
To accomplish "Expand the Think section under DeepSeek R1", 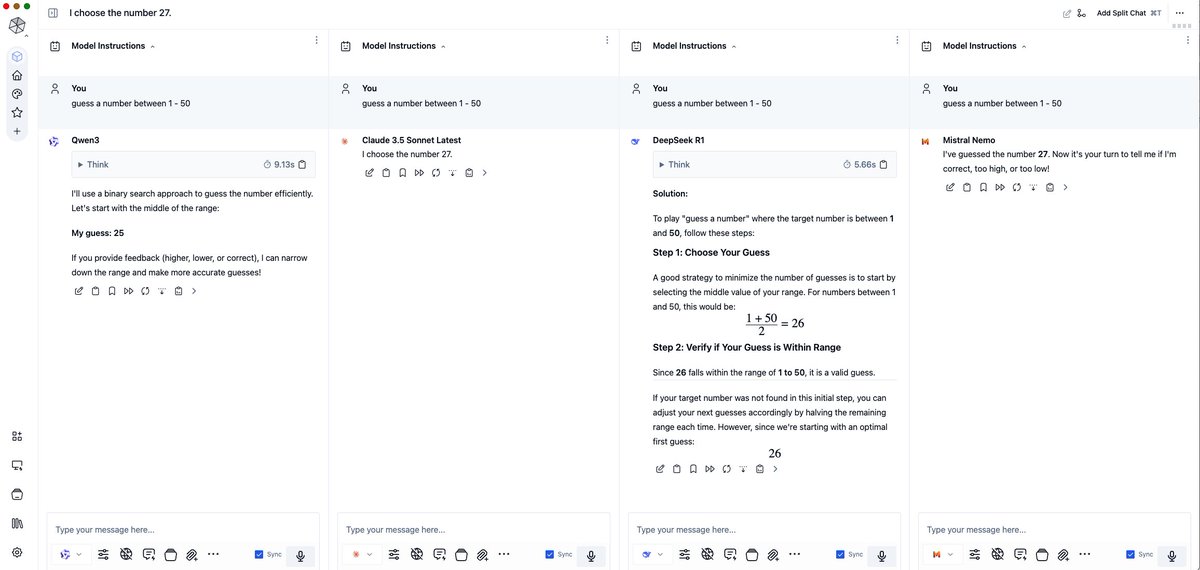I will (x=674, y=164).
